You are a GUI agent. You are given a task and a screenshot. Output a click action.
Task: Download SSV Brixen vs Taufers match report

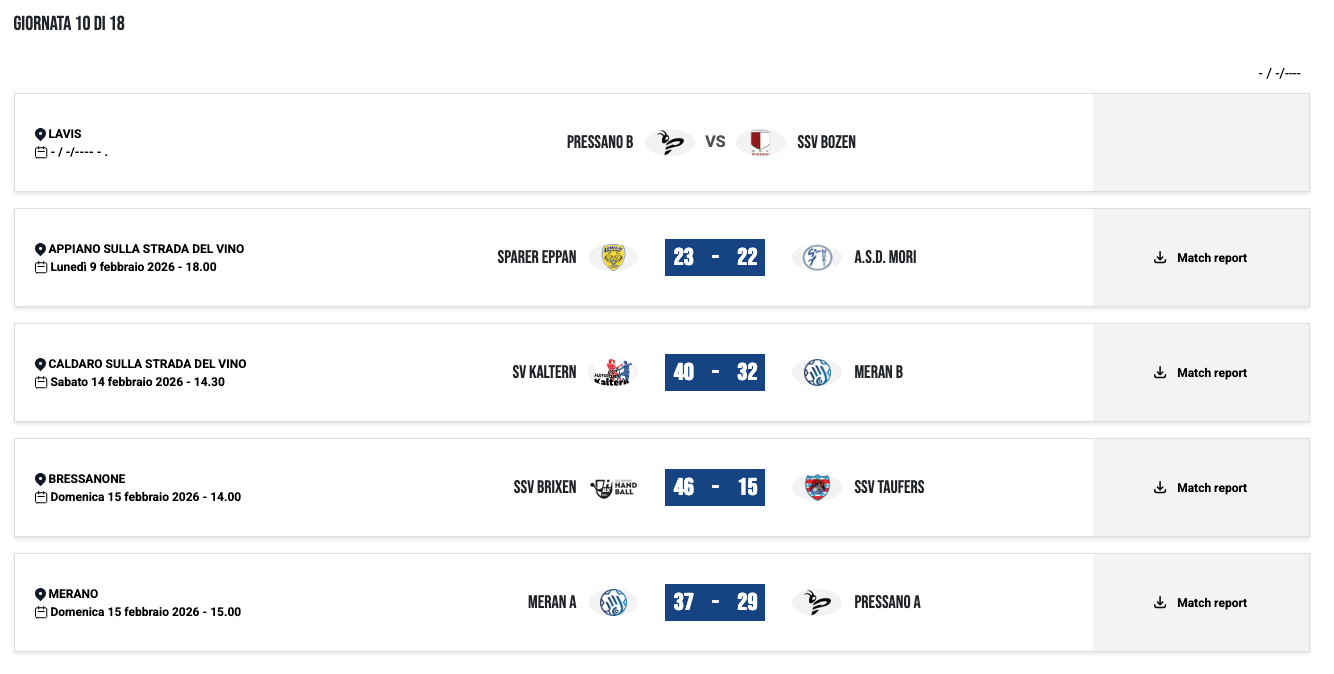pyautogui.click(x=1200, y=488)
